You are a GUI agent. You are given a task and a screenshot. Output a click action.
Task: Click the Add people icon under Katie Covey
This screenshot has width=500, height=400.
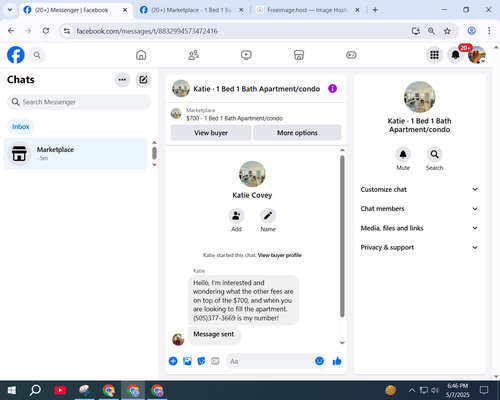tap(236, 216)
